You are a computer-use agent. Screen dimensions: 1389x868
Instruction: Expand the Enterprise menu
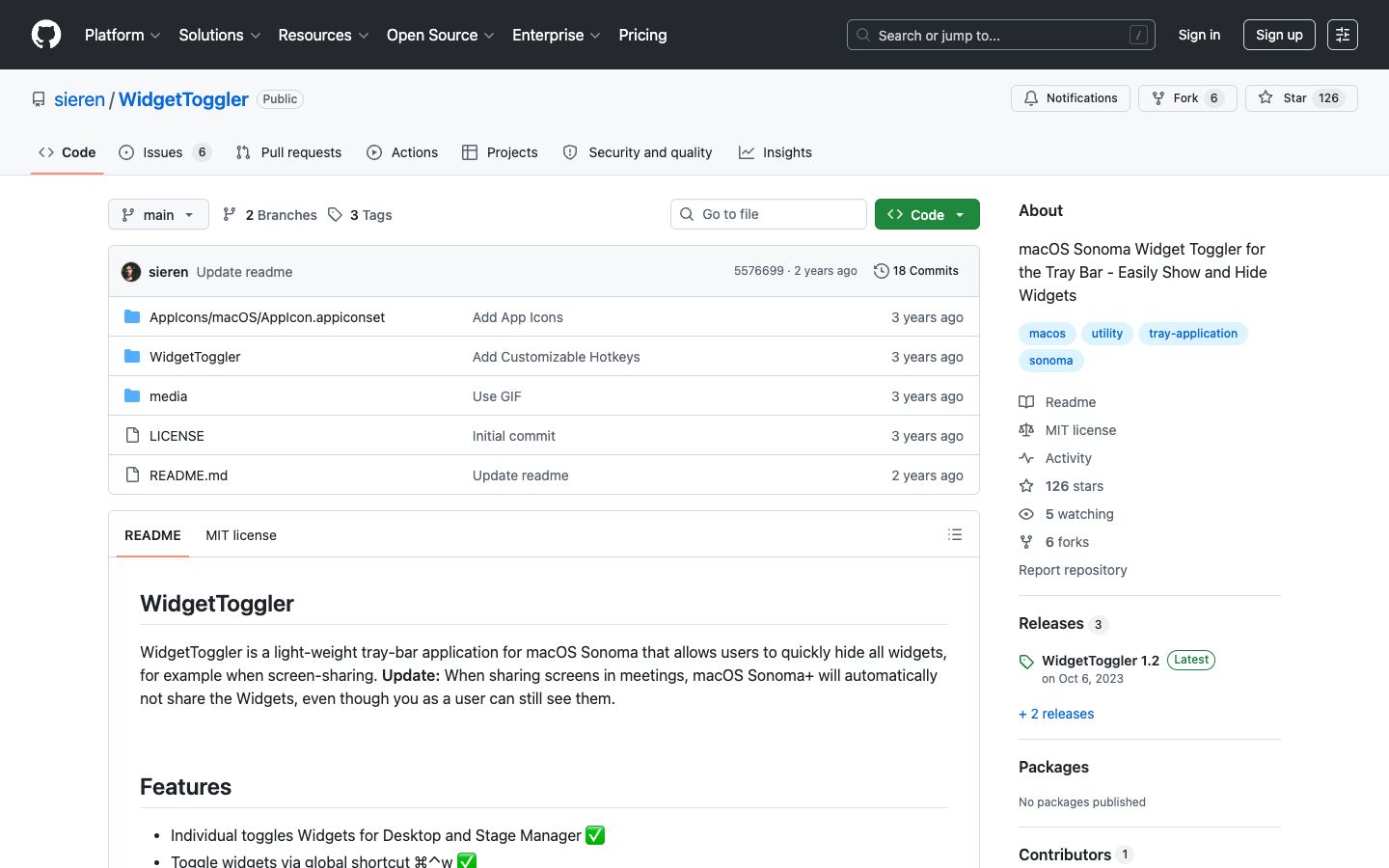(x=557, y=35)
